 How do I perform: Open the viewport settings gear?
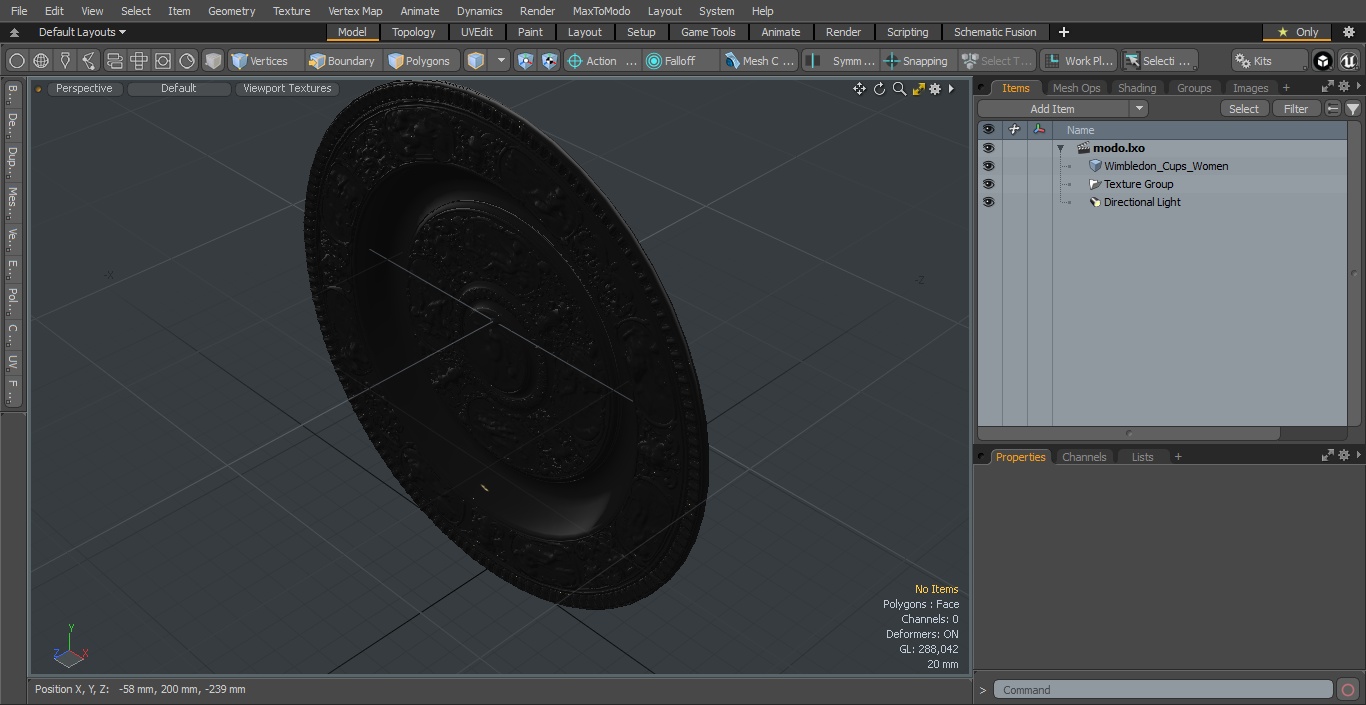tap(935, 89)
